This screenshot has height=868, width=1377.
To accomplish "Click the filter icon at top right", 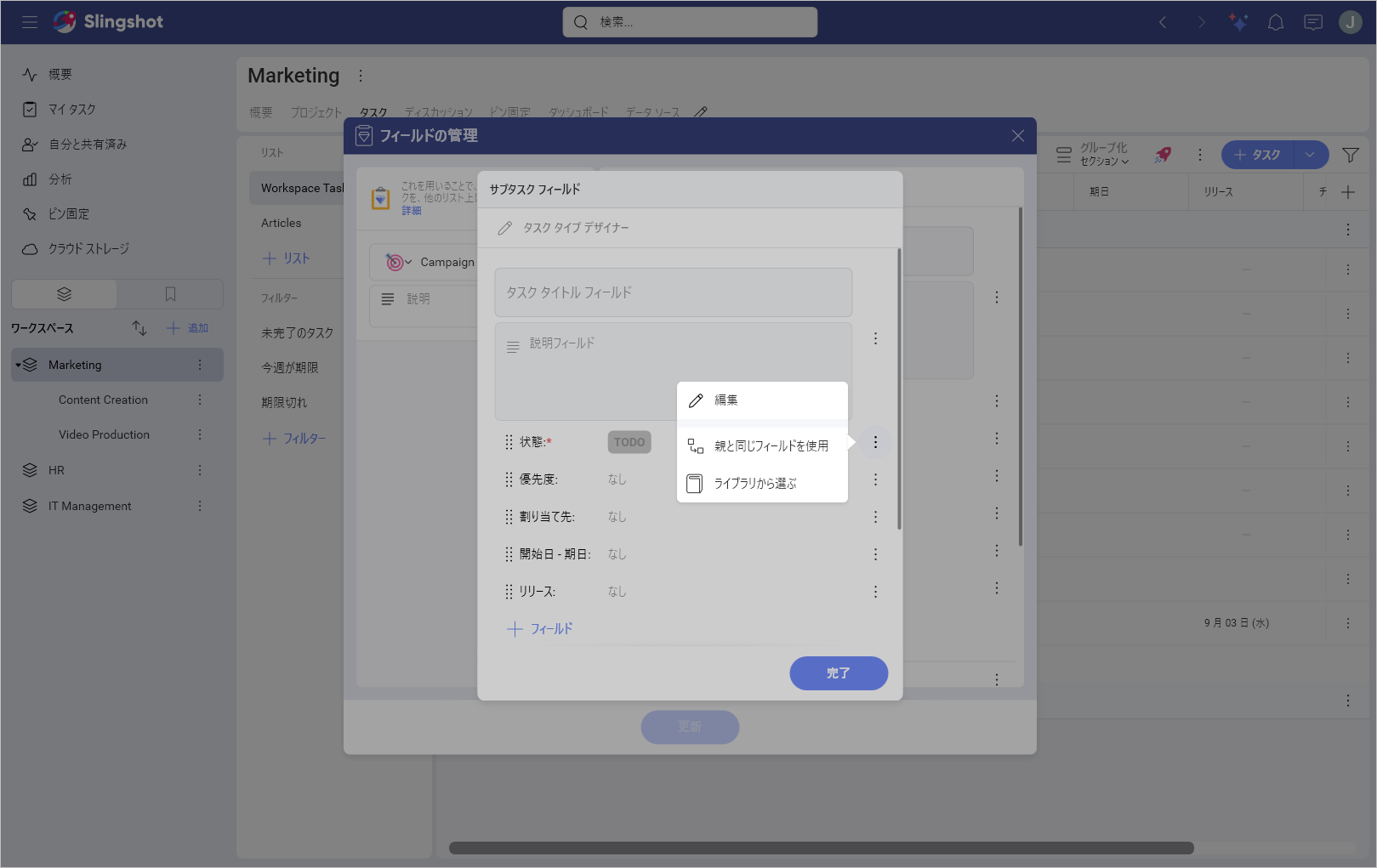I will click(x=1351, y=155).
